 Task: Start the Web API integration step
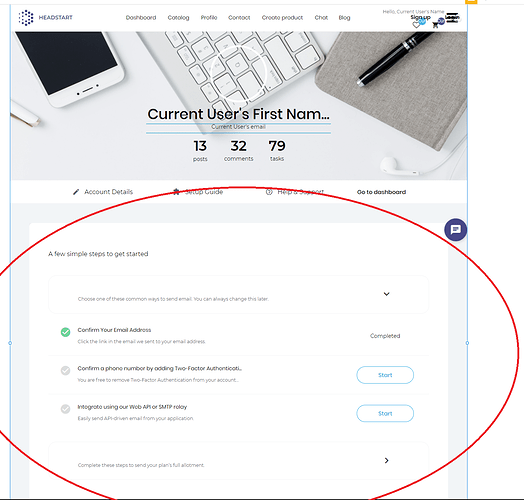[x=385, y=413]
